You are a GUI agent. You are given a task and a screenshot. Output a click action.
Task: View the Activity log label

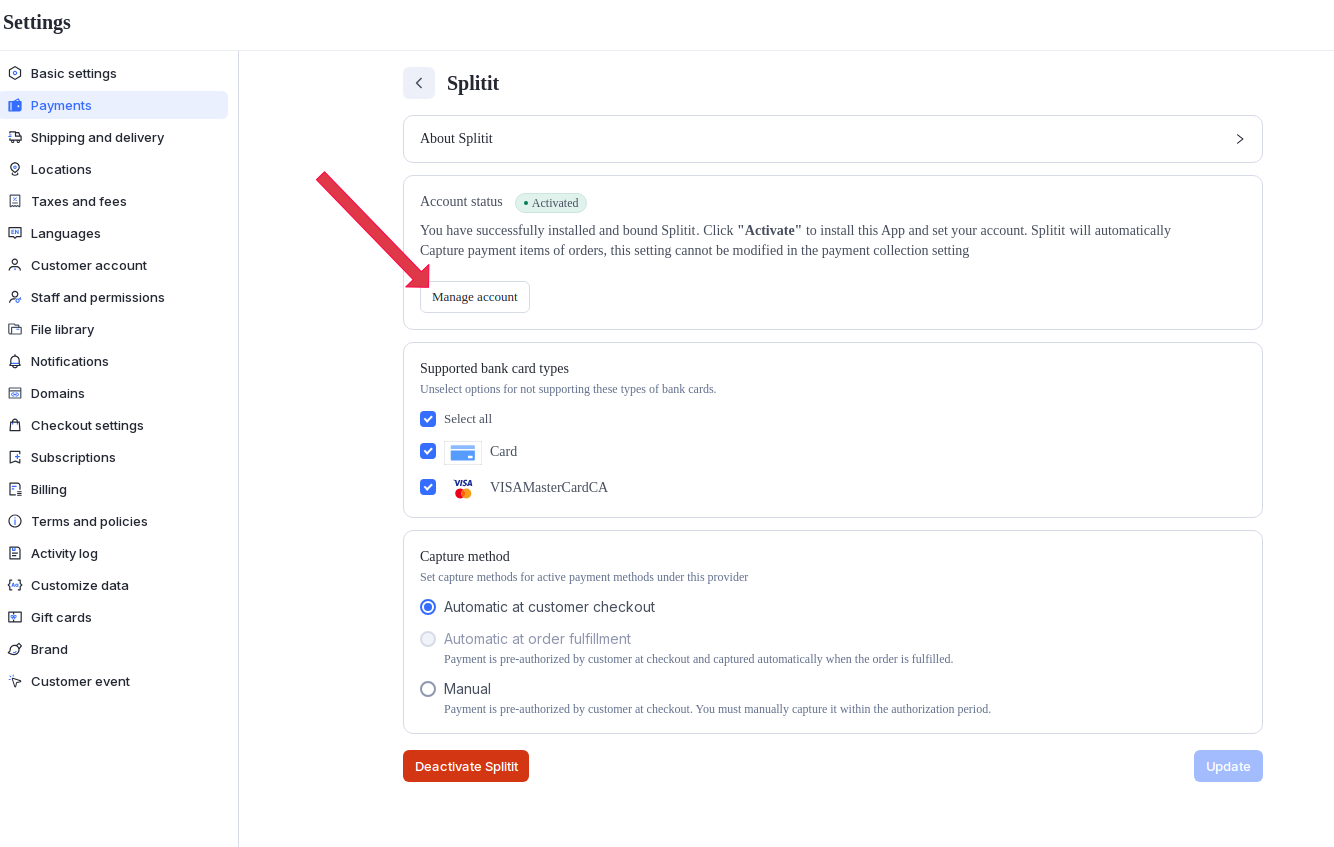point(64,553)
